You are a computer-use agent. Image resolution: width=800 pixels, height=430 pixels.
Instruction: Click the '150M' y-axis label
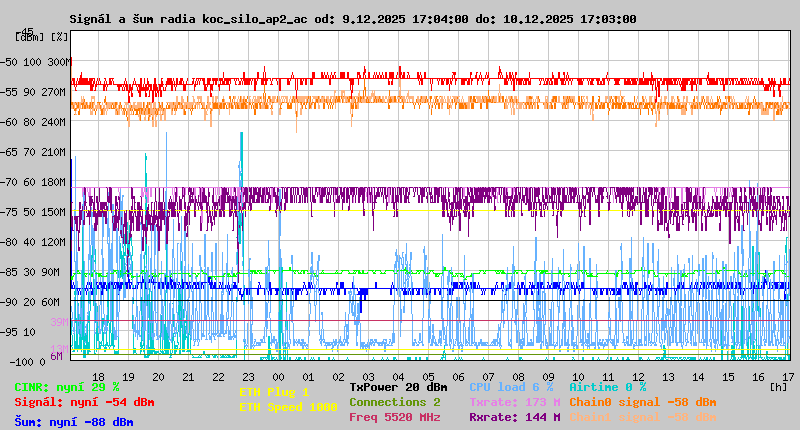click(x=53, y=212)
